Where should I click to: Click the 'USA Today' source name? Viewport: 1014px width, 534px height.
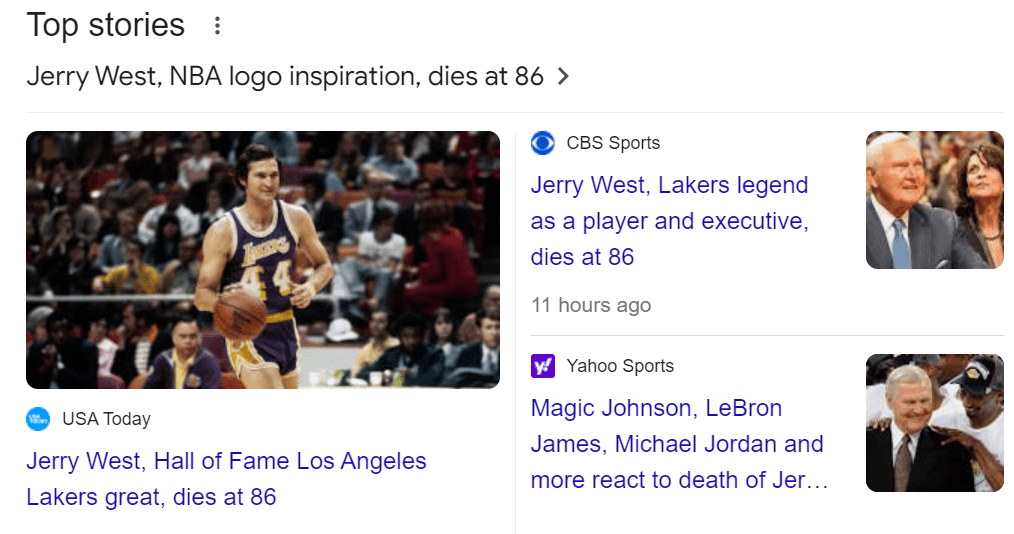pyautogui.click(x=106, y=419)
